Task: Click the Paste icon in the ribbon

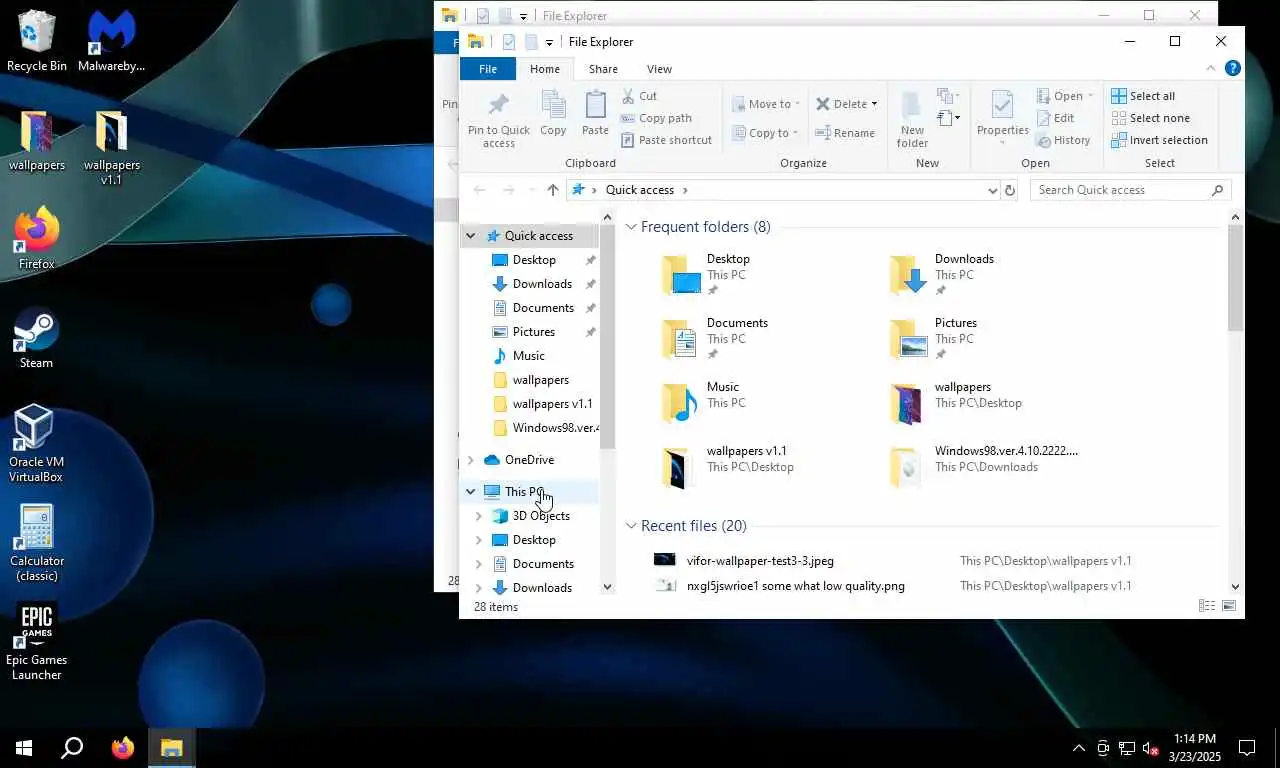Action: [595, 113]
